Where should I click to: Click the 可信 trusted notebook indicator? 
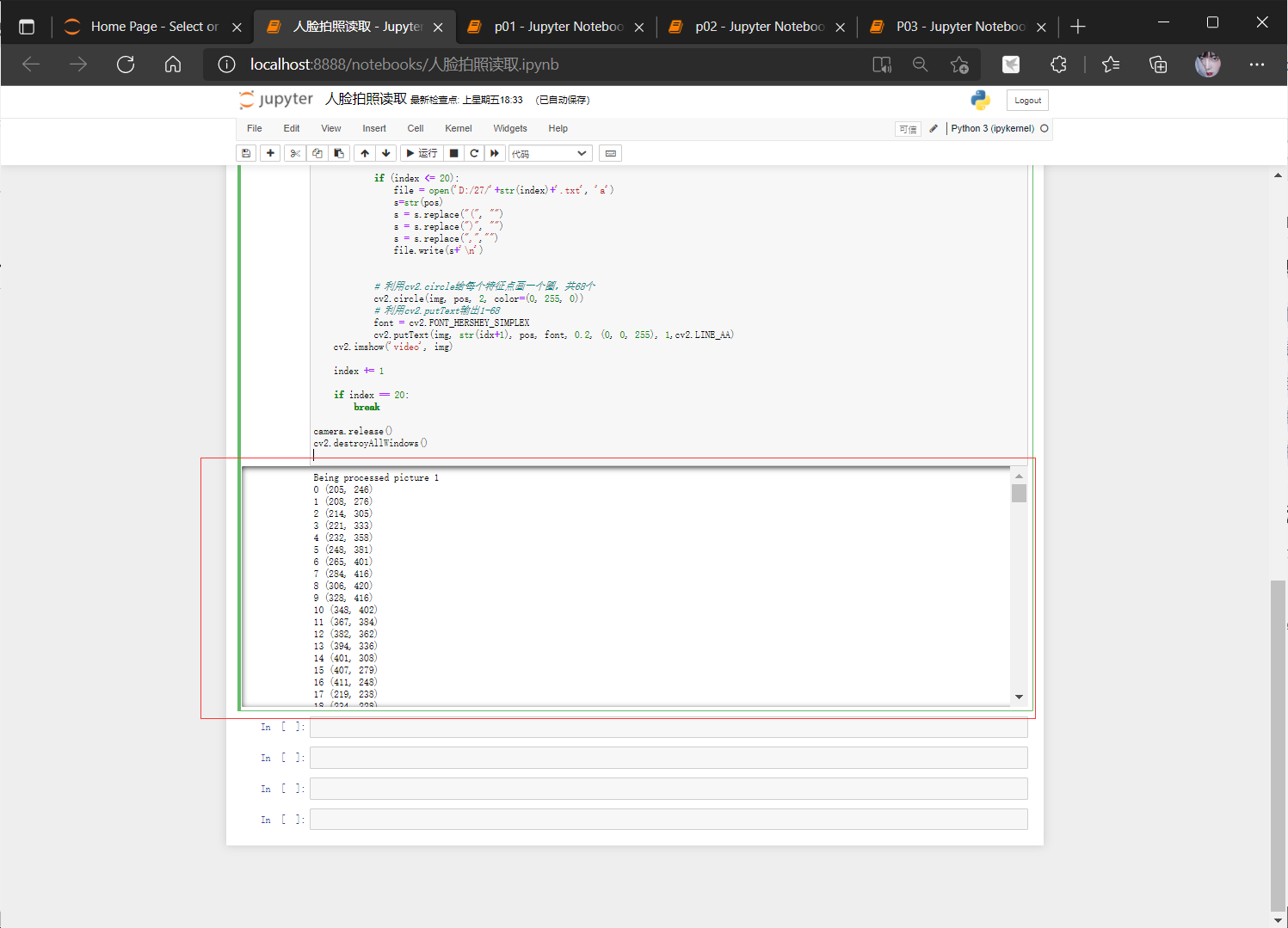click(908, 129)
